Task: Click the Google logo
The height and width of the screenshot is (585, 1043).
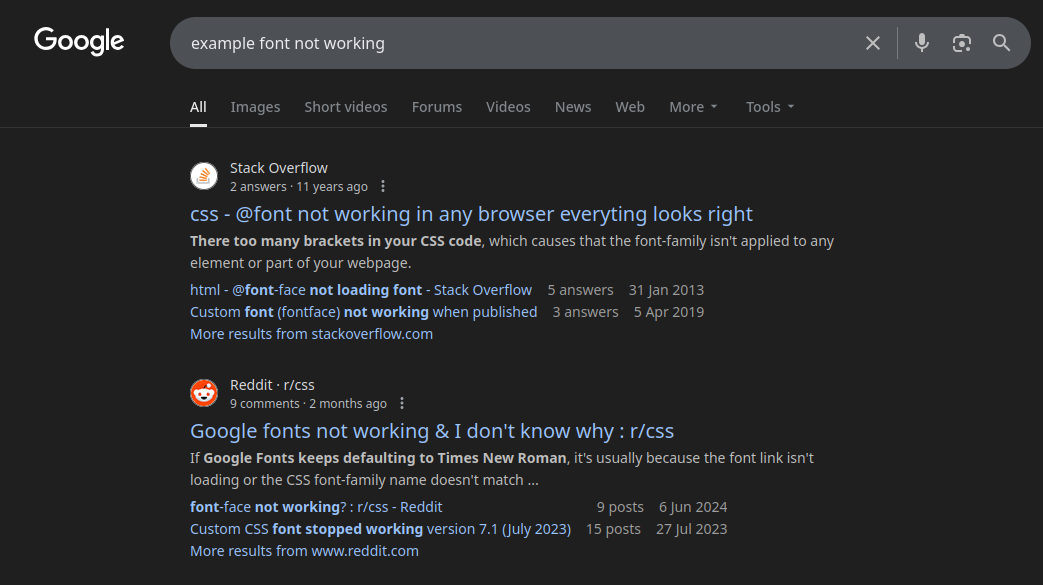Action: (x=79, y=41)
